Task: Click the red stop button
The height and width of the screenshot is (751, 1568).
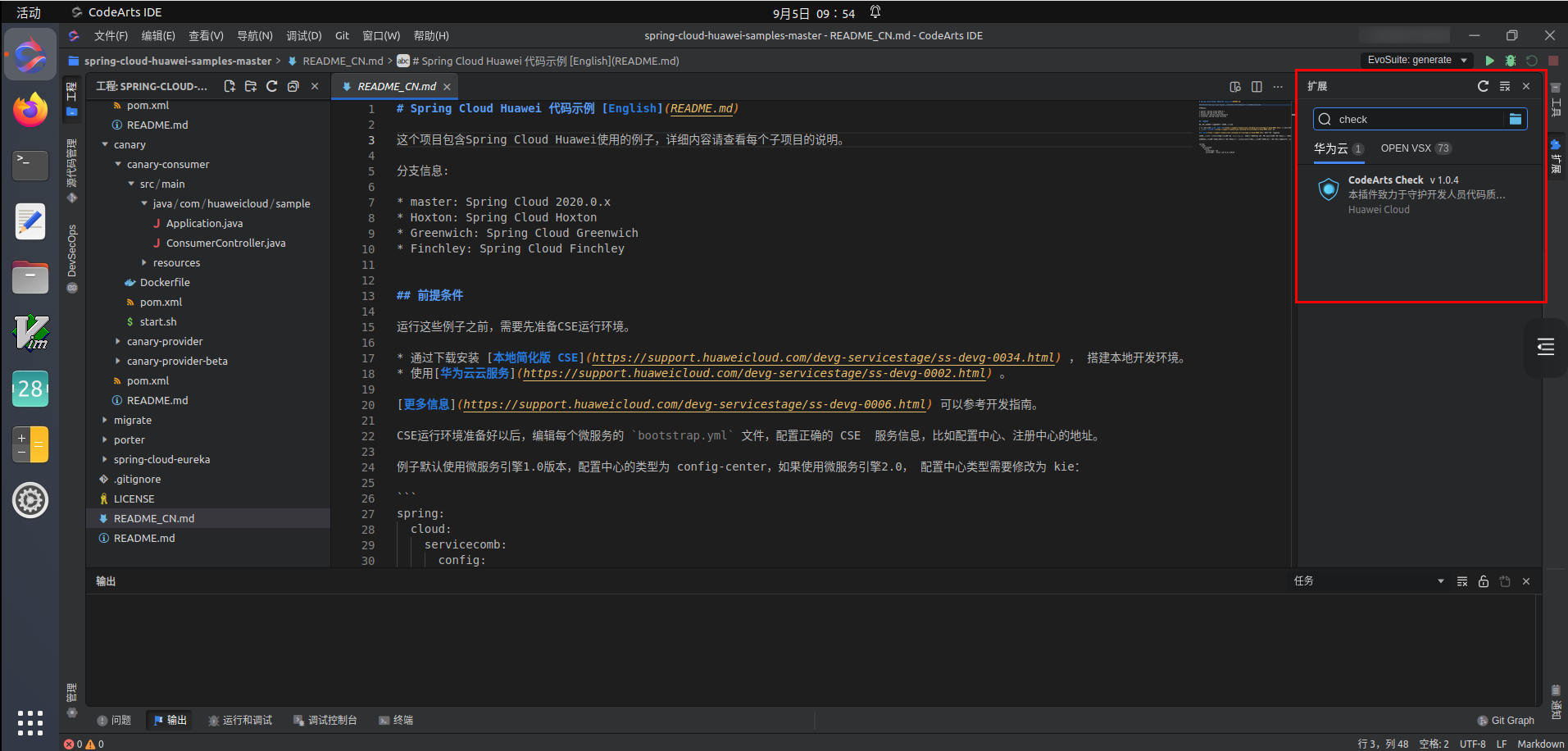Action: coord(1553,61)
